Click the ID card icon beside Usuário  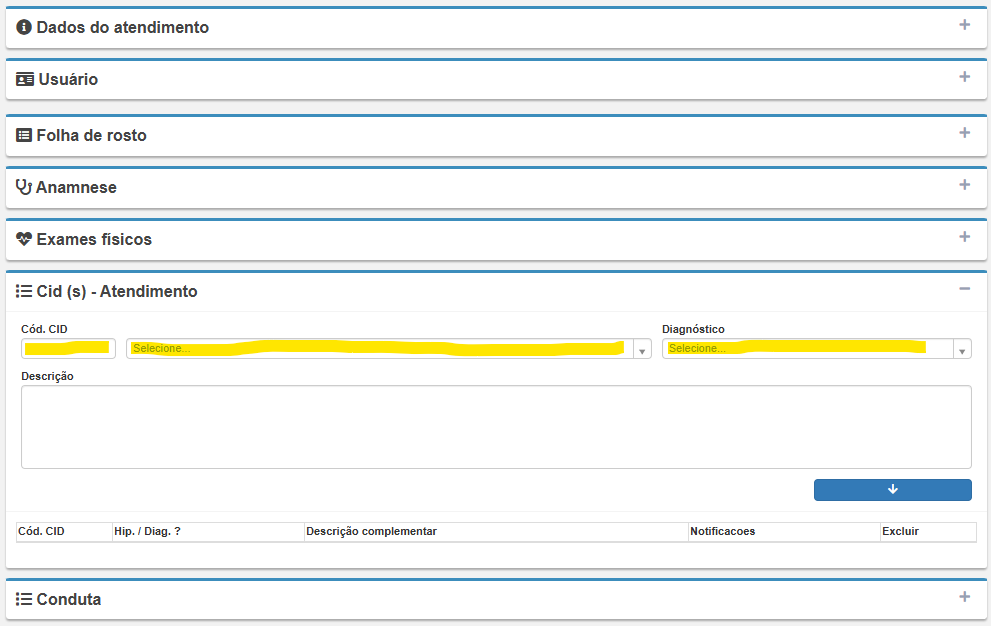coord(25,80)
